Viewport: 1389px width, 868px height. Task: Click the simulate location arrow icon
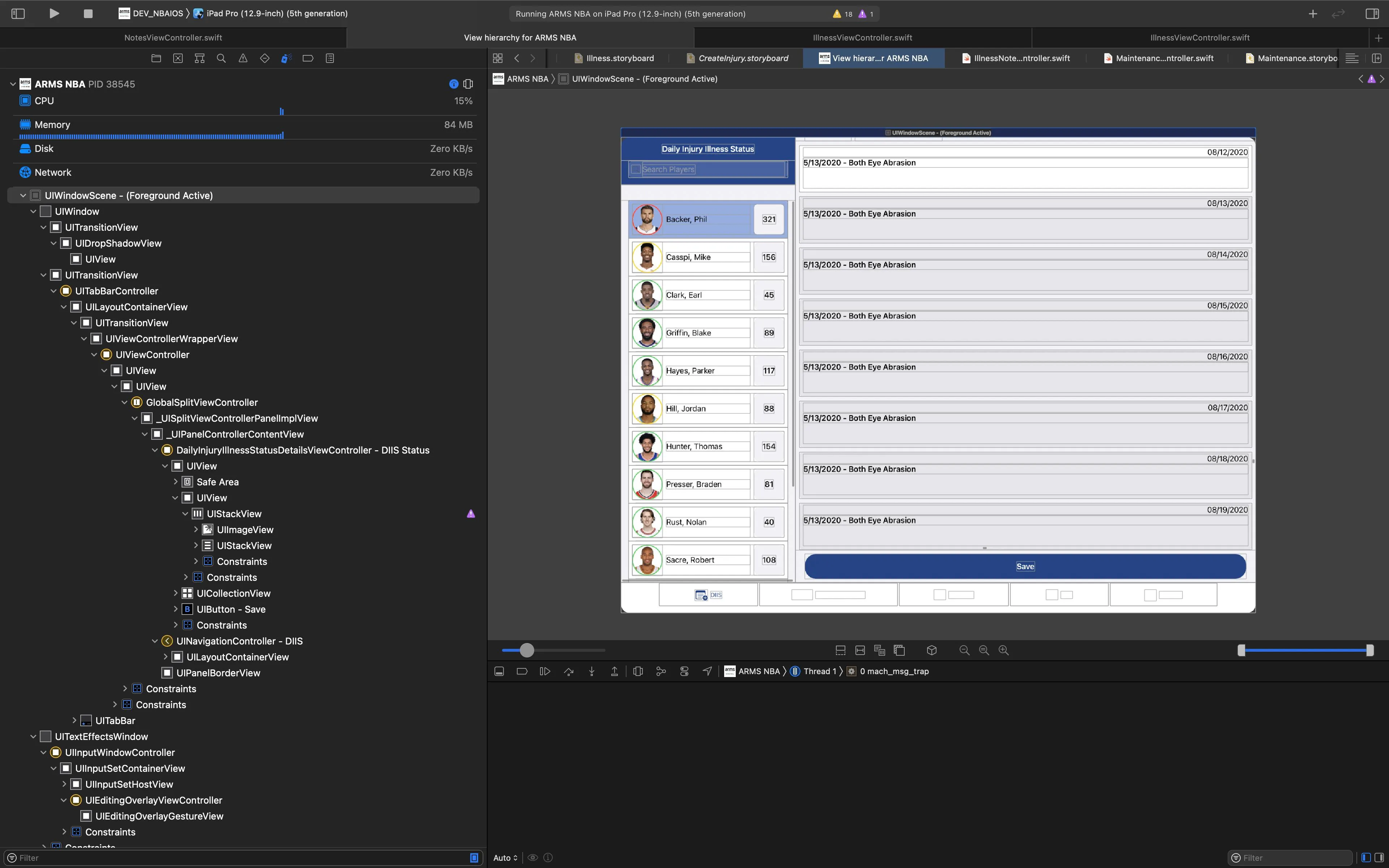(x=707, y=671)
